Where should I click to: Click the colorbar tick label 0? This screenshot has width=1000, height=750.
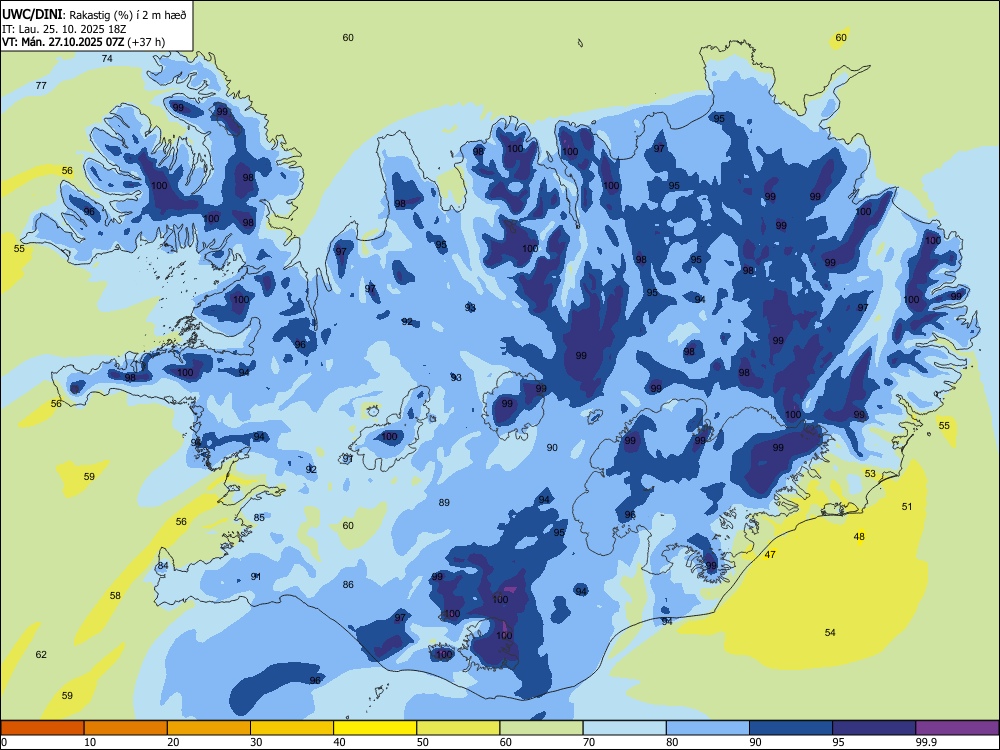click(x=4, y=742)
